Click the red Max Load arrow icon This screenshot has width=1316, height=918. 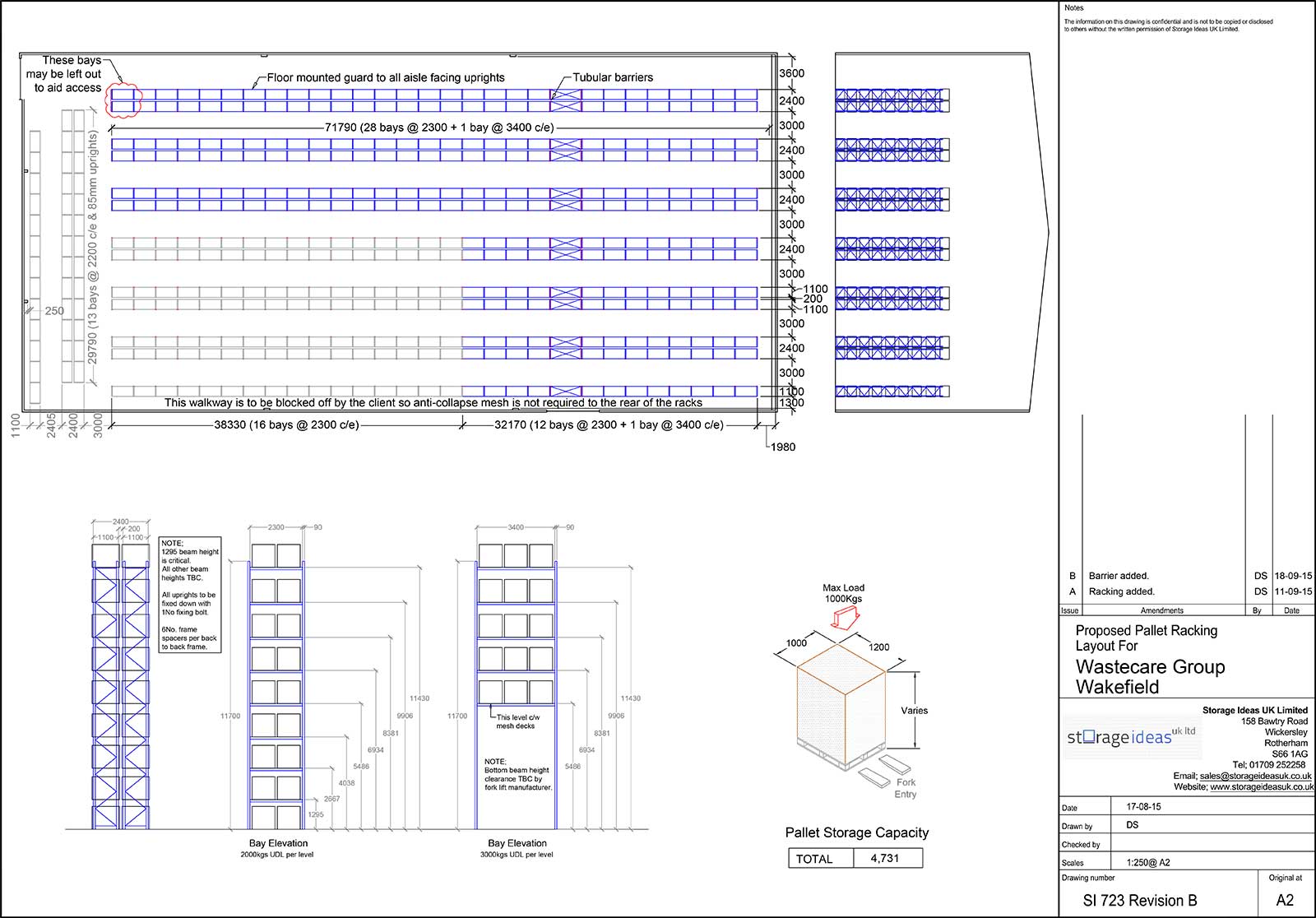844,617
